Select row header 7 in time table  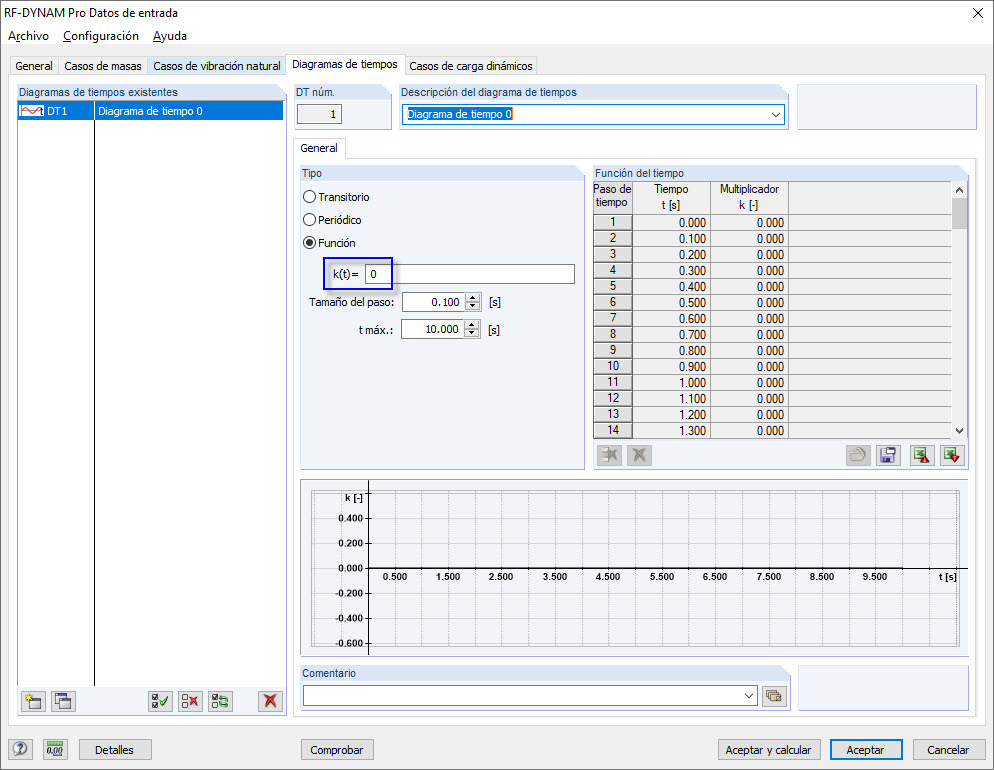point(612,318)
